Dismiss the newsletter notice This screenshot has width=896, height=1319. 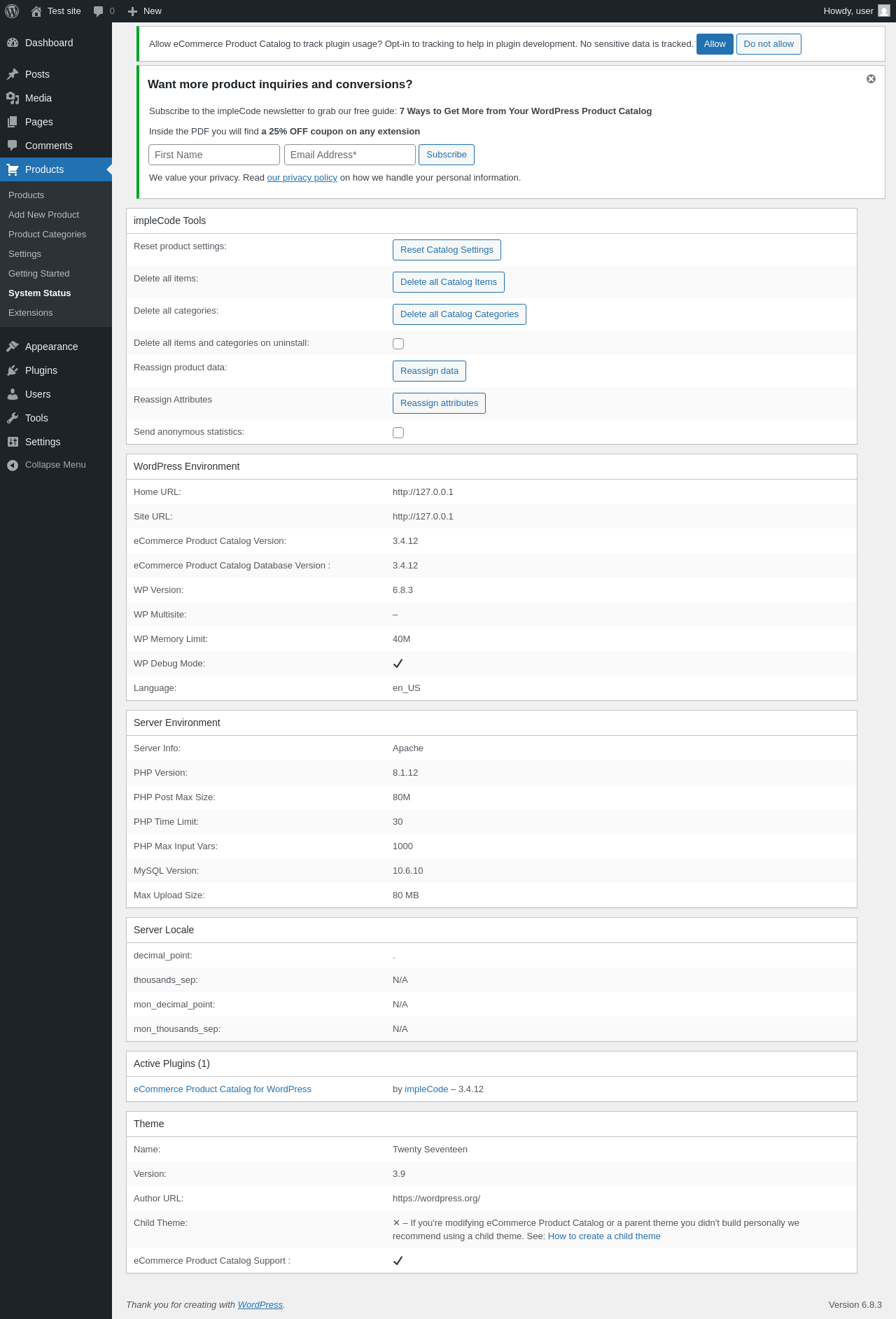coord(871,79)
